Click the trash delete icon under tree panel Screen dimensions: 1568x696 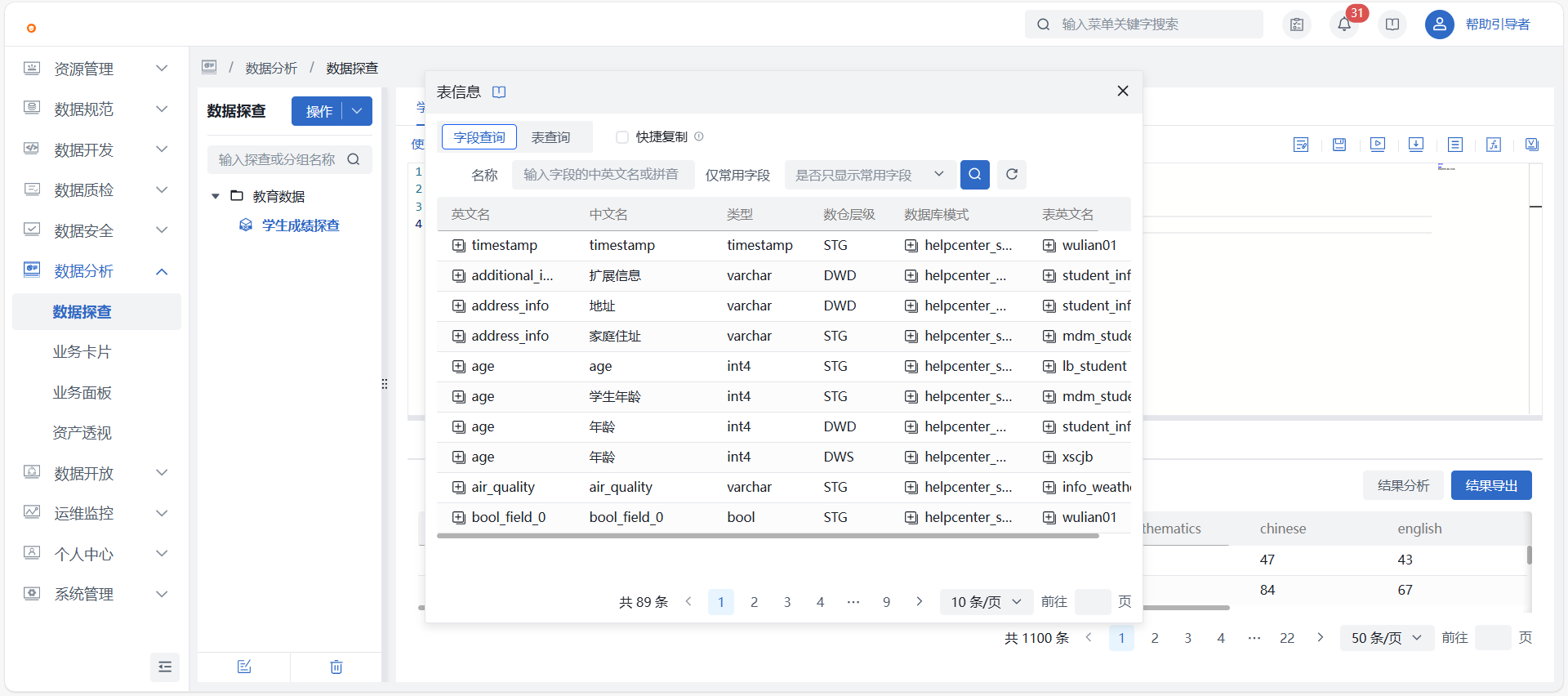click(x=336, y=667)
